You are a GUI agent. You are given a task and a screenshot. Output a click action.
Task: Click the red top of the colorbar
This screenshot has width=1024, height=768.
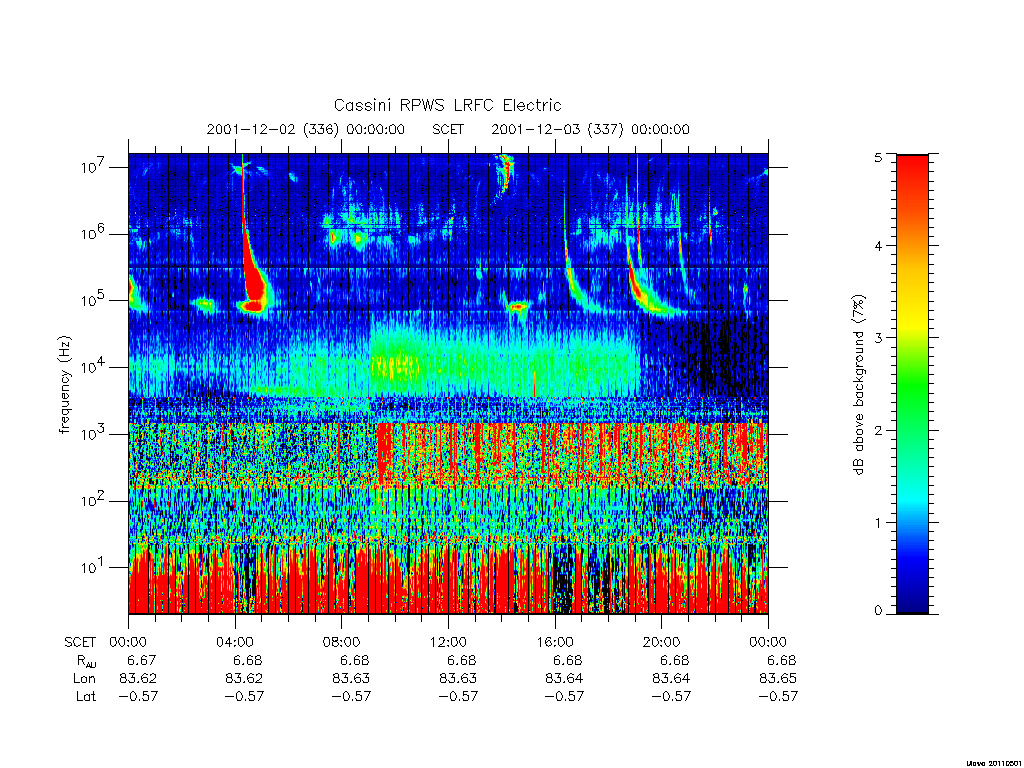click(912, 173)
